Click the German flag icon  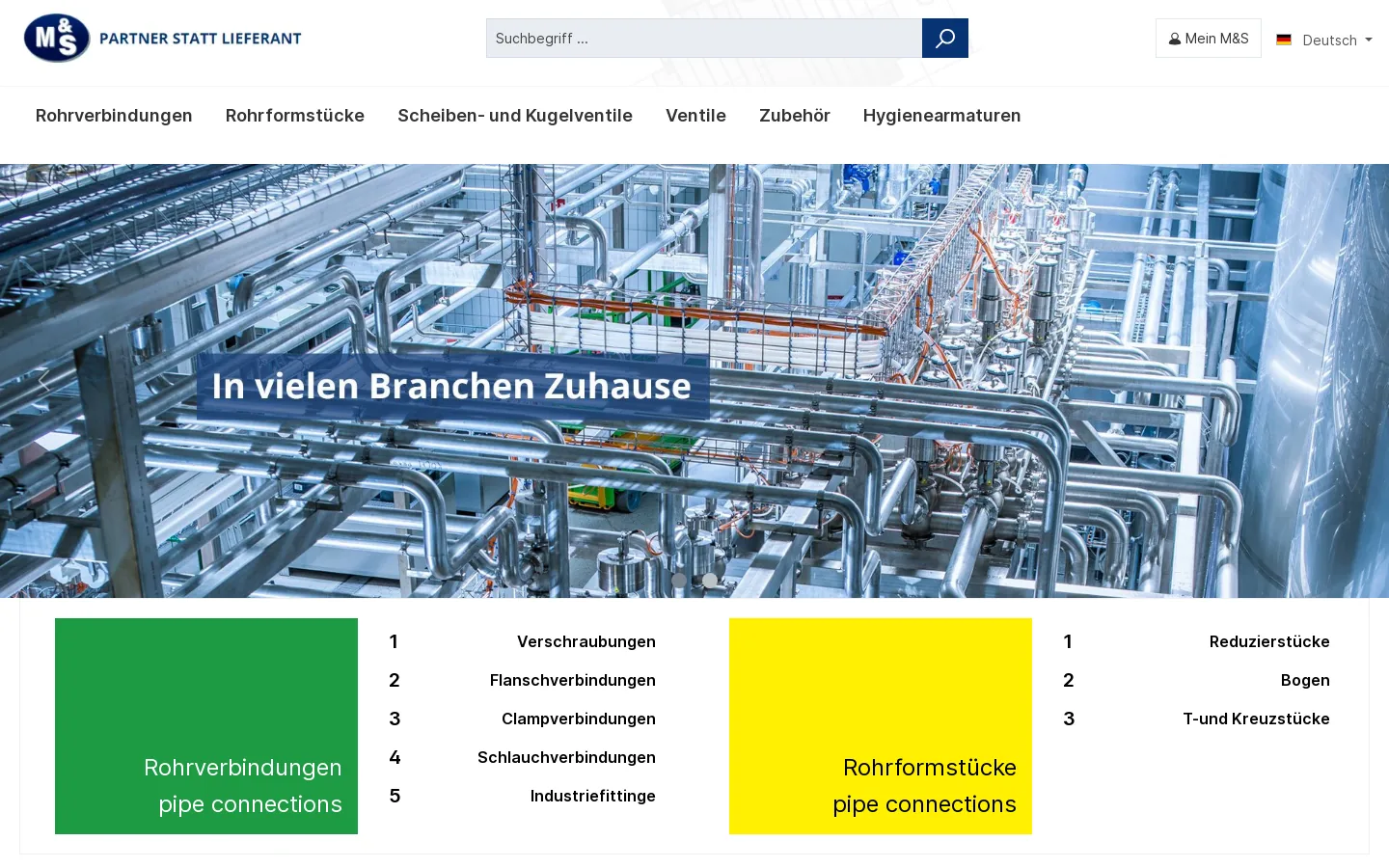point(1284,40)
